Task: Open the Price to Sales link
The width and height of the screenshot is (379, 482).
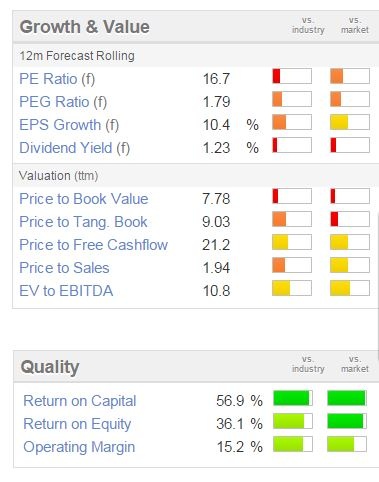Action: 64,268
